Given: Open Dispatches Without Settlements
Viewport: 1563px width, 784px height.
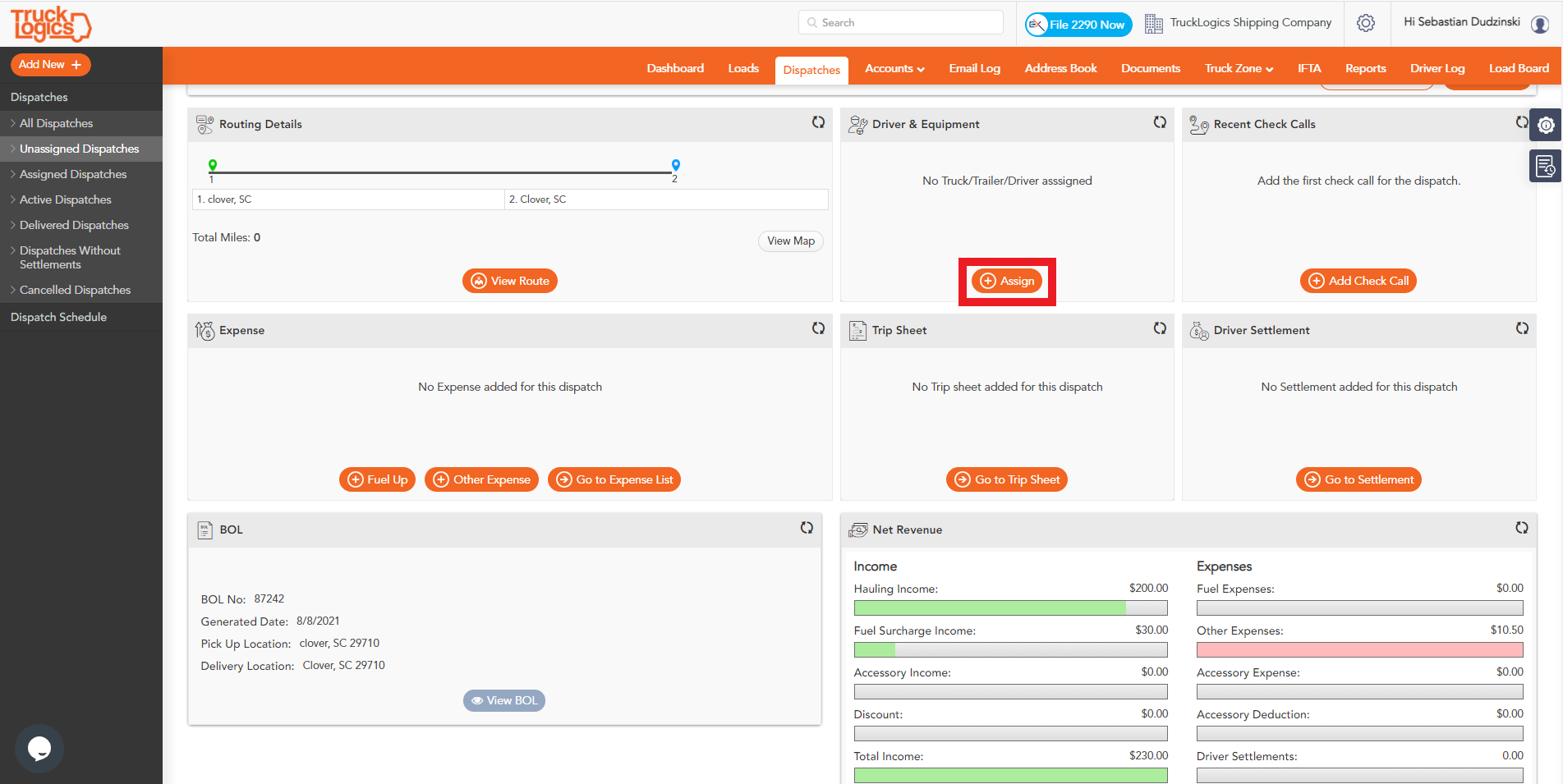Looking at the screenshot, I should (81, 257).
